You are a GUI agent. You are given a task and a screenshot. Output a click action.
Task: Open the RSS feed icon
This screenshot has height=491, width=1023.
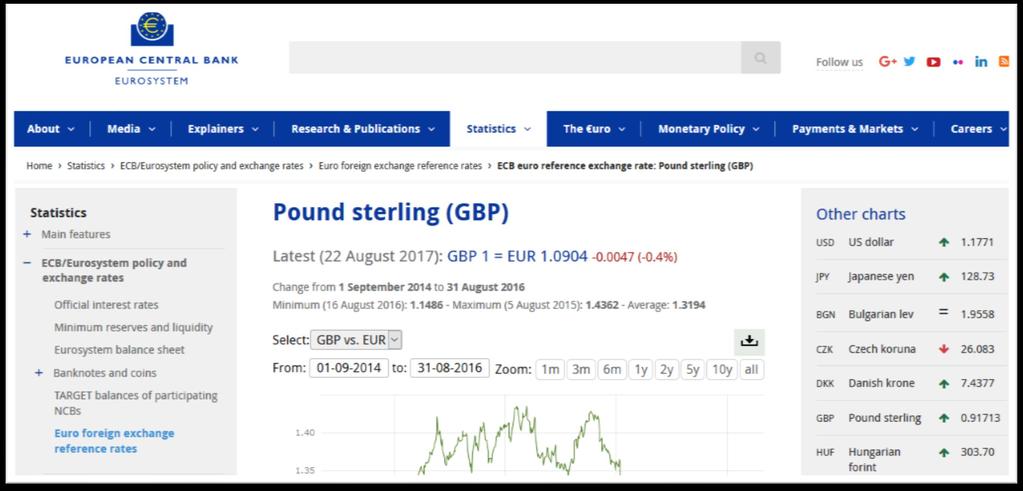1004,61
